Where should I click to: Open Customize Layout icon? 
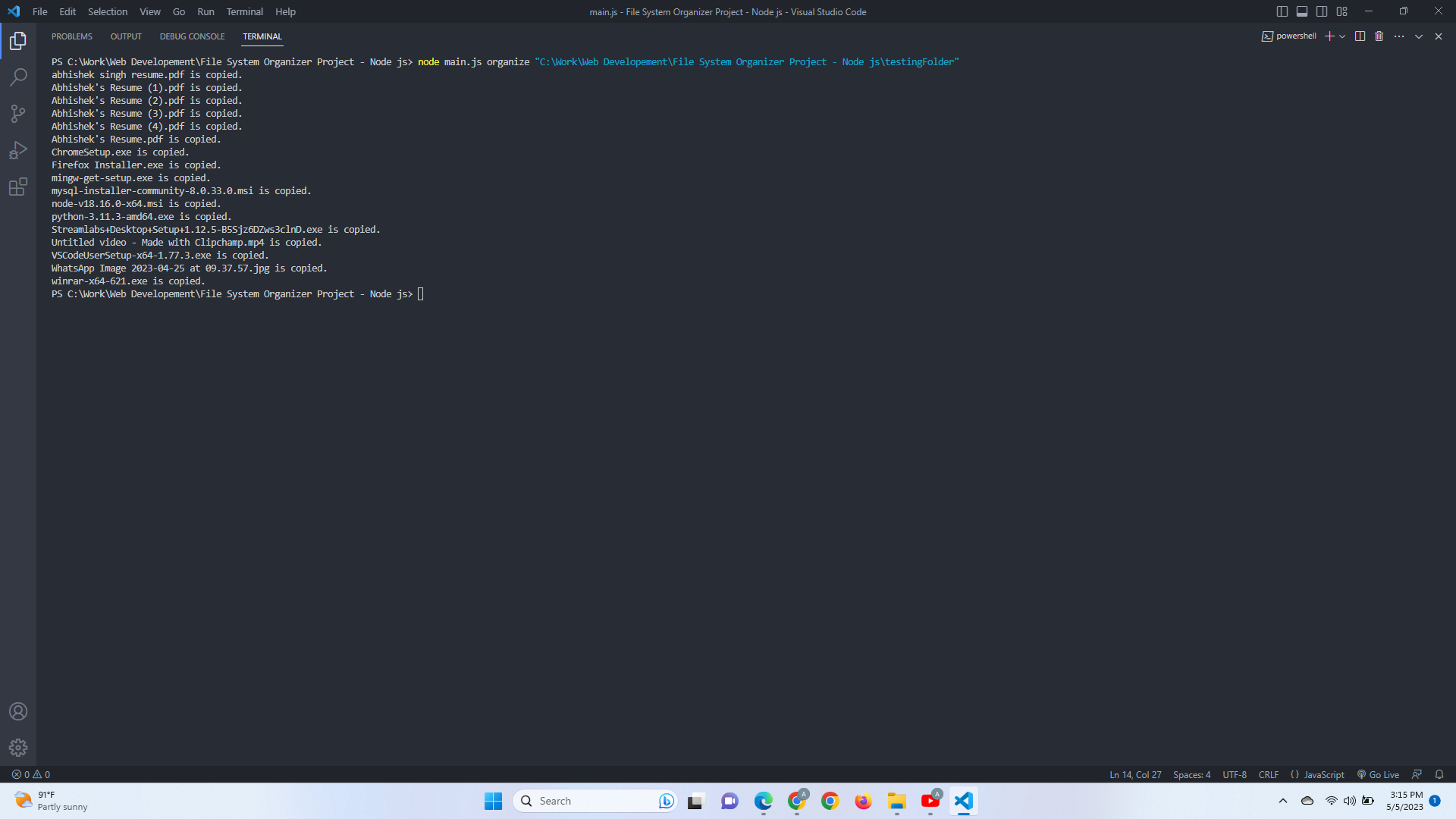point(1342,11)
